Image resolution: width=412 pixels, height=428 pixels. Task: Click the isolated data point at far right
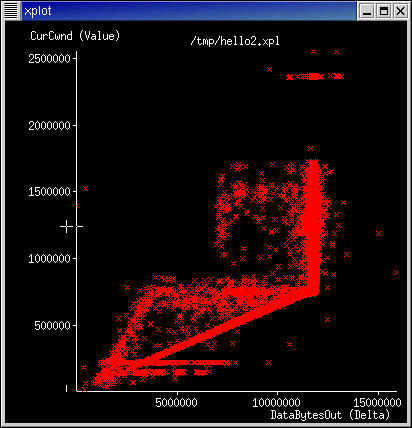click(396, 272)
